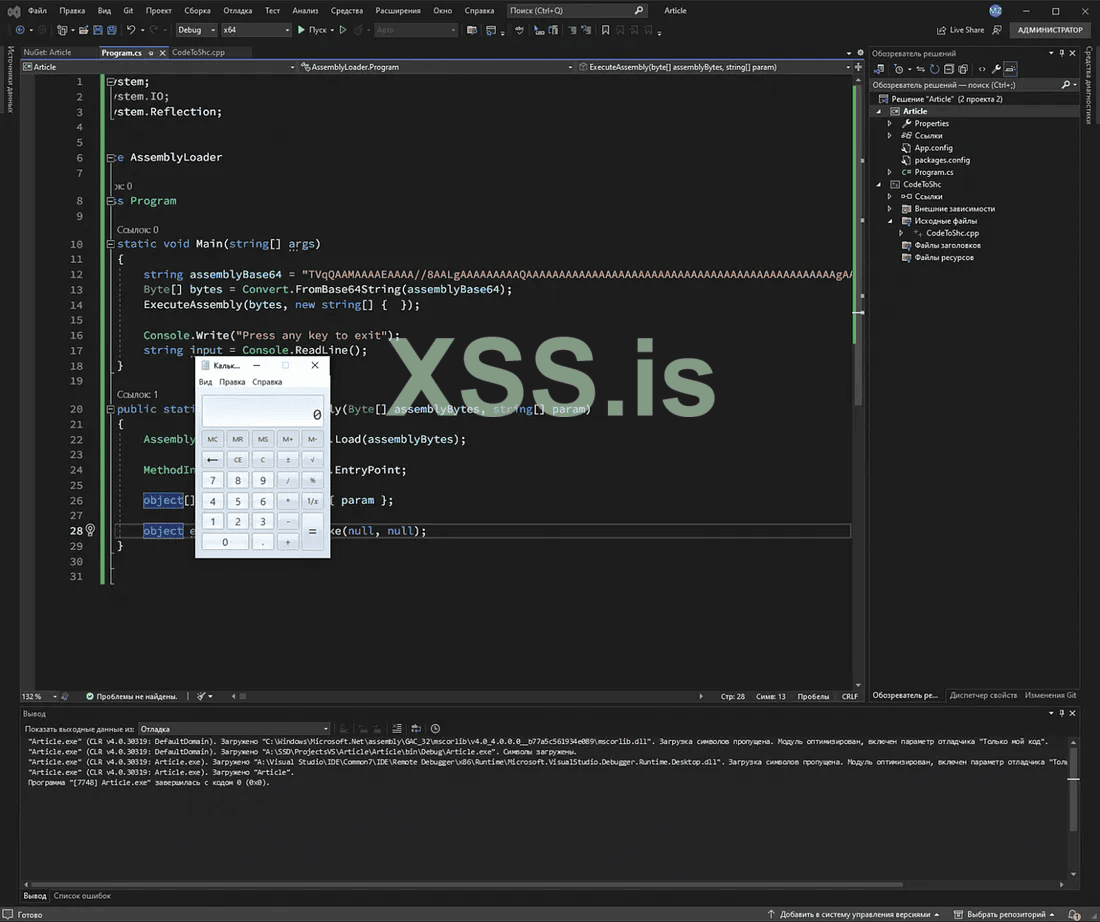Click the refresh icon in Solution Explorer toolbar
This screenshot has height=922, width=1100.
[934, 69]
